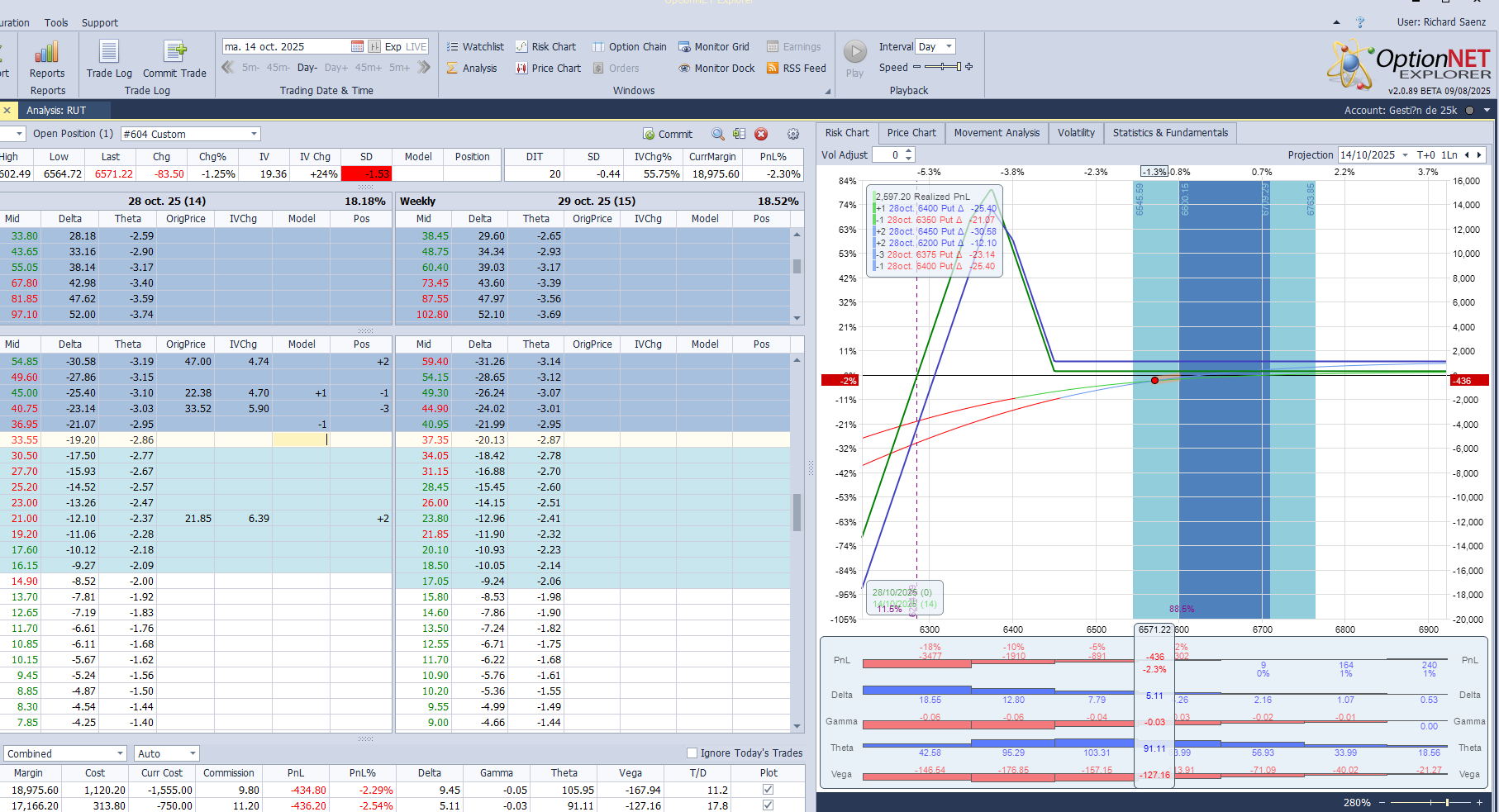Switch to the Movement Analysis tab

pos(997,133)
